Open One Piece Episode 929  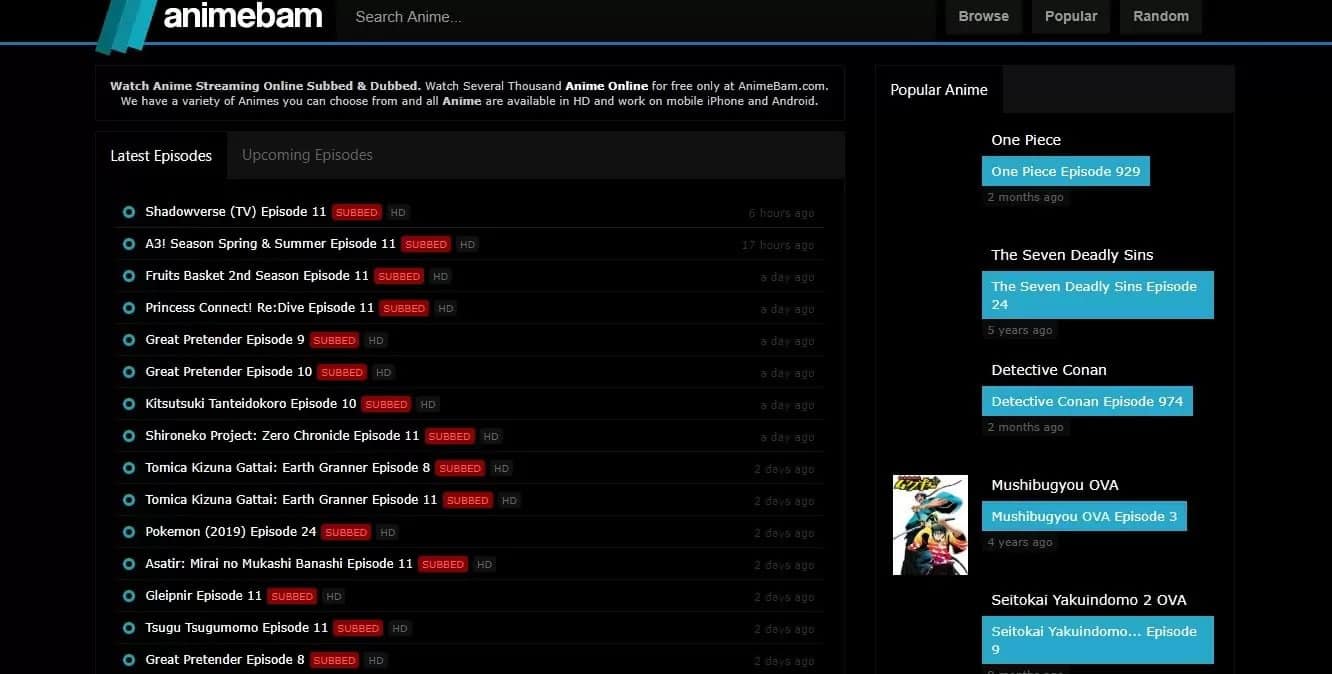[1066, 171]
